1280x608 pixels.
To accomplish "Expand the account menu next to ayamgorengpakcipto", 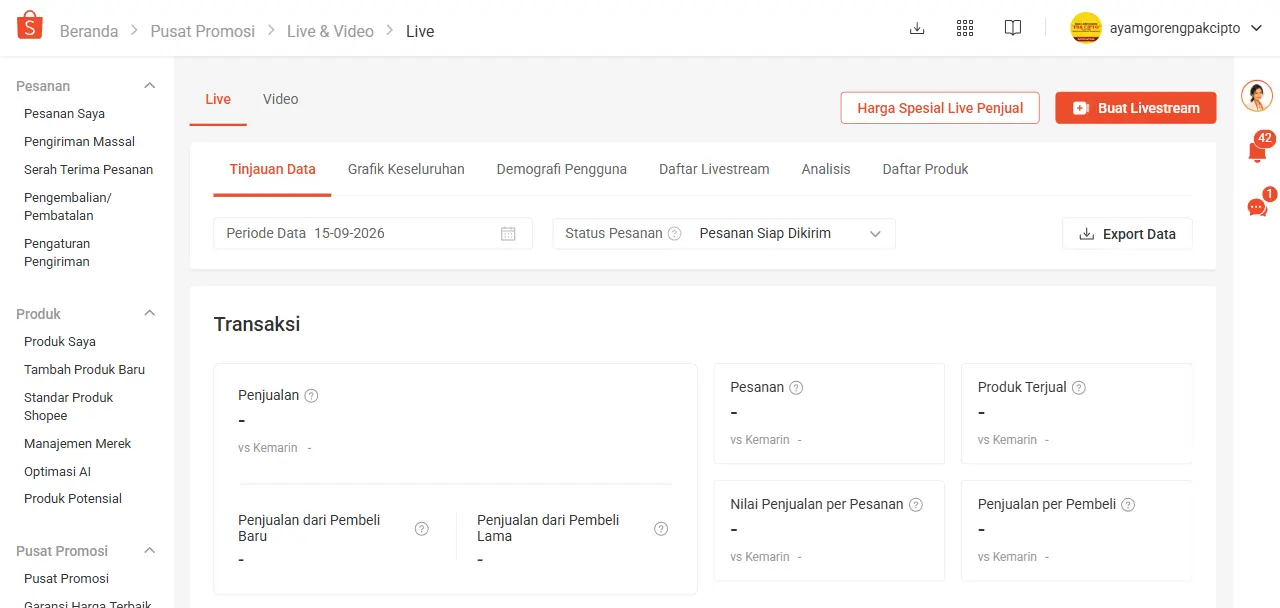I will click(x=1257, y=29).
